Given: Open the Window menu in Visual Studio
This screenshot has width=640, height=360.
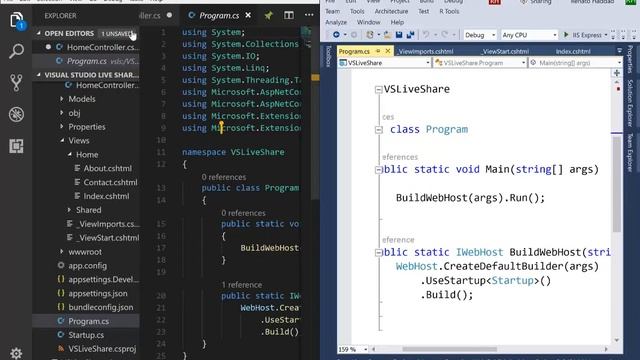Looking at the screenshot, I should 368,22.
